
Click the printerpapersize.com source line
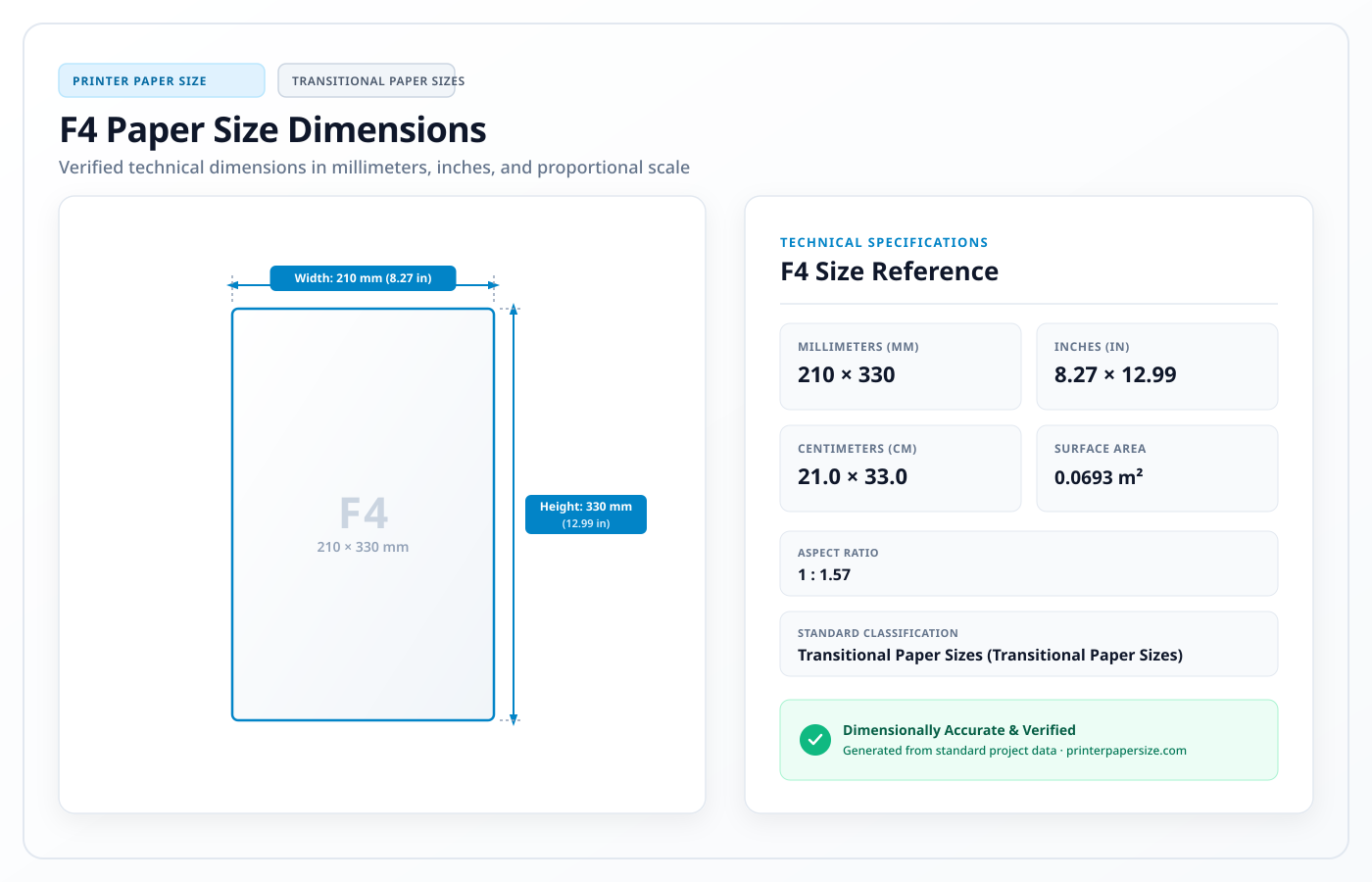click(x=1014, y=751)
